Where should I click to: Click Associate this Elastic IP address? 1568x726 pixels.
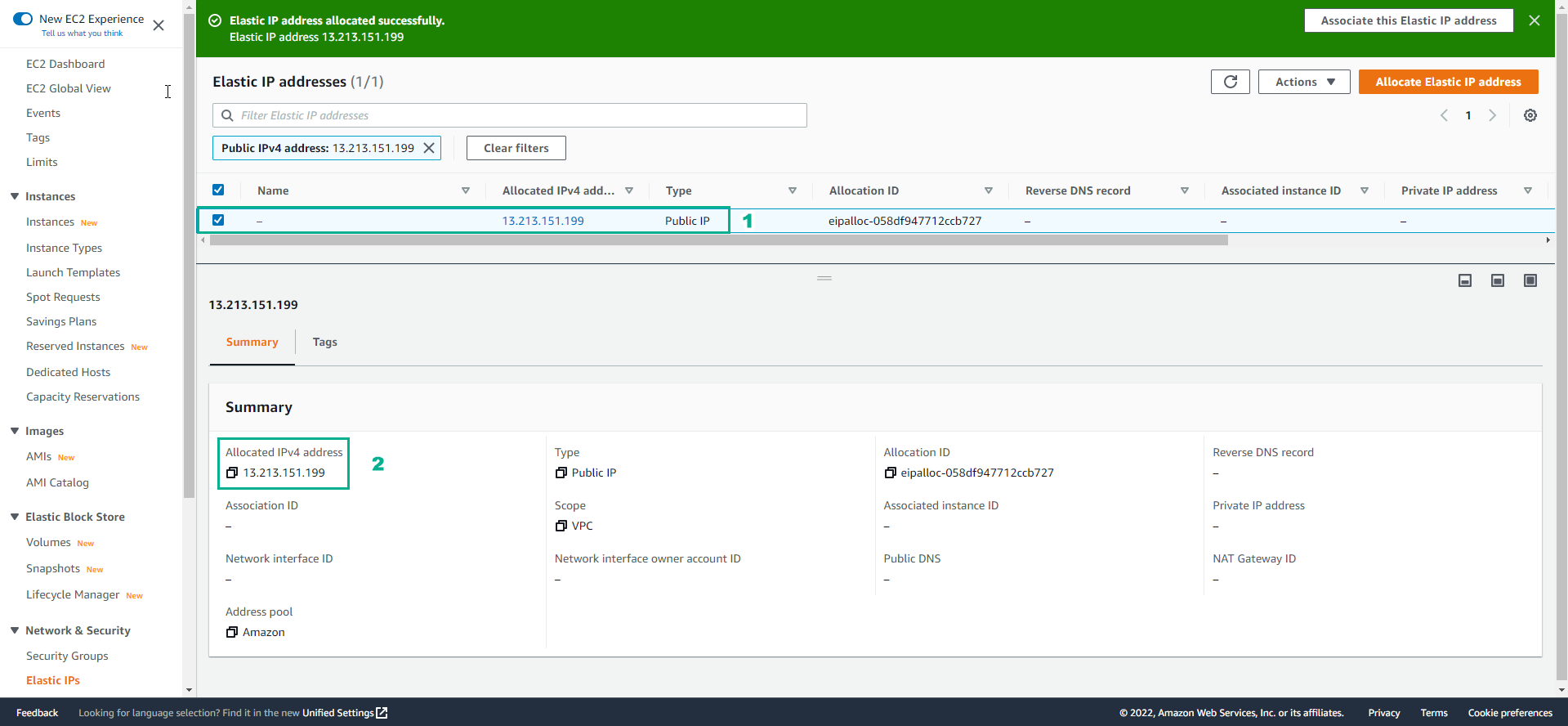1409,20
